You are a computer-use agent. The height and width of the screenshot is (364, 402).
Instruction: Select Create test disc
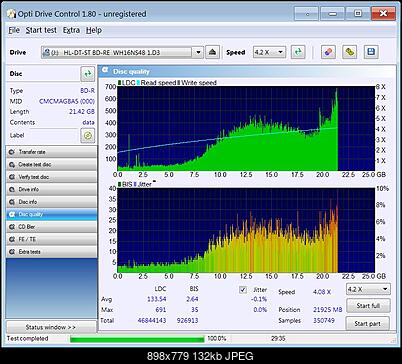click(x=52, y=164)
